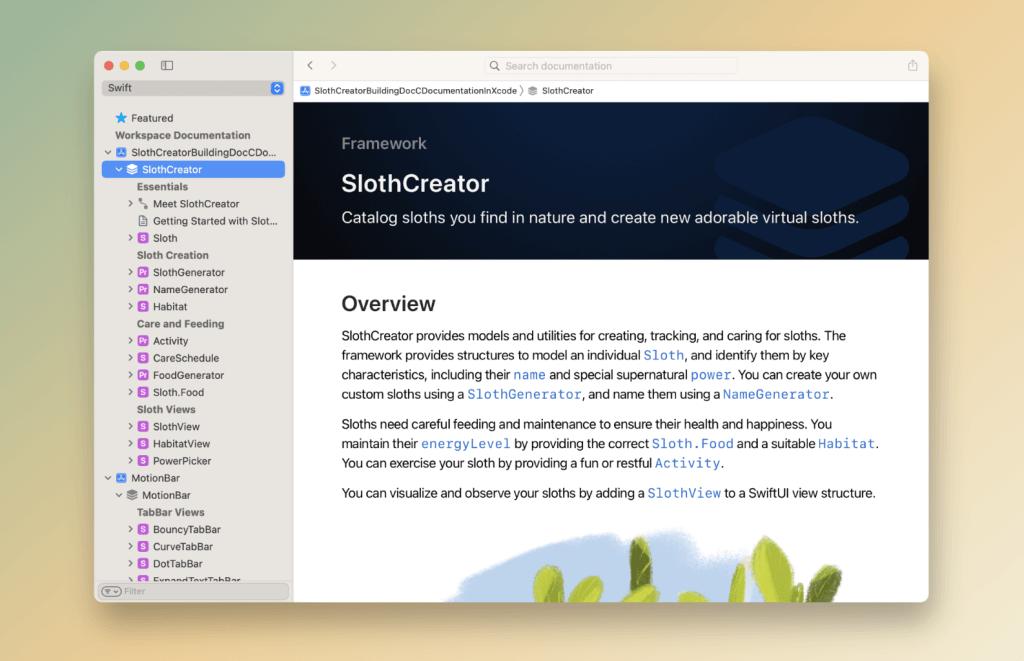Click SlothCreatorBuildingDocCDocumentationInXcode breadcrumb
Viewport: 1024px width, 661px height.
click(415, 91)
